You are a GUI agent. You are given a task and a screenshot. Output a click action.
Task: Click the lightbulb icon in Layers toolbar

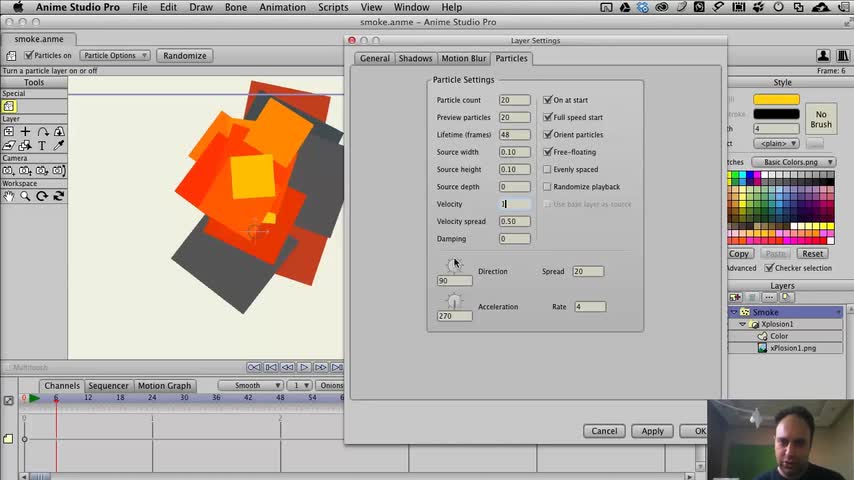(785, 297)
